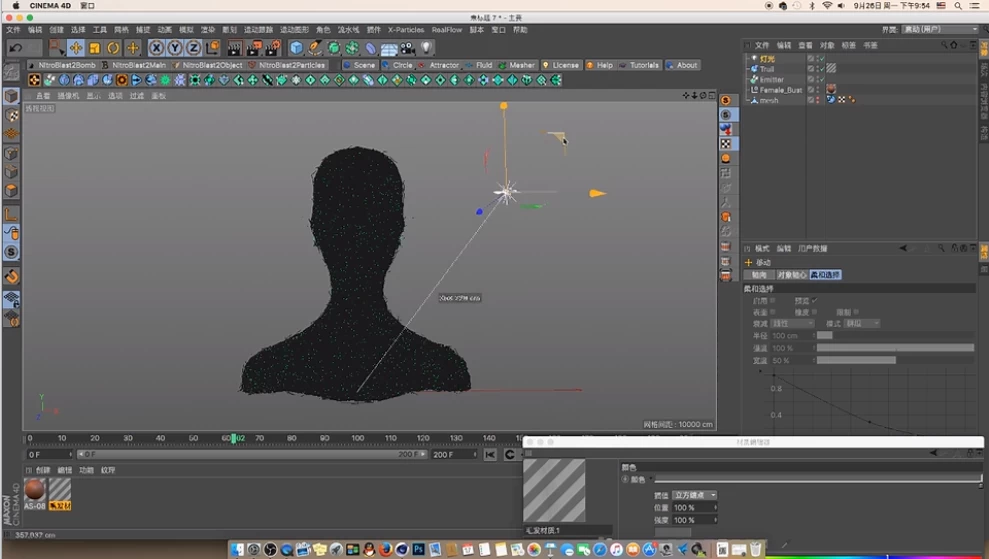Image resolution: width=989 pixels, height=559 pixels.
Task: Click the render clapperboard icon
Action: coord(234,48)
